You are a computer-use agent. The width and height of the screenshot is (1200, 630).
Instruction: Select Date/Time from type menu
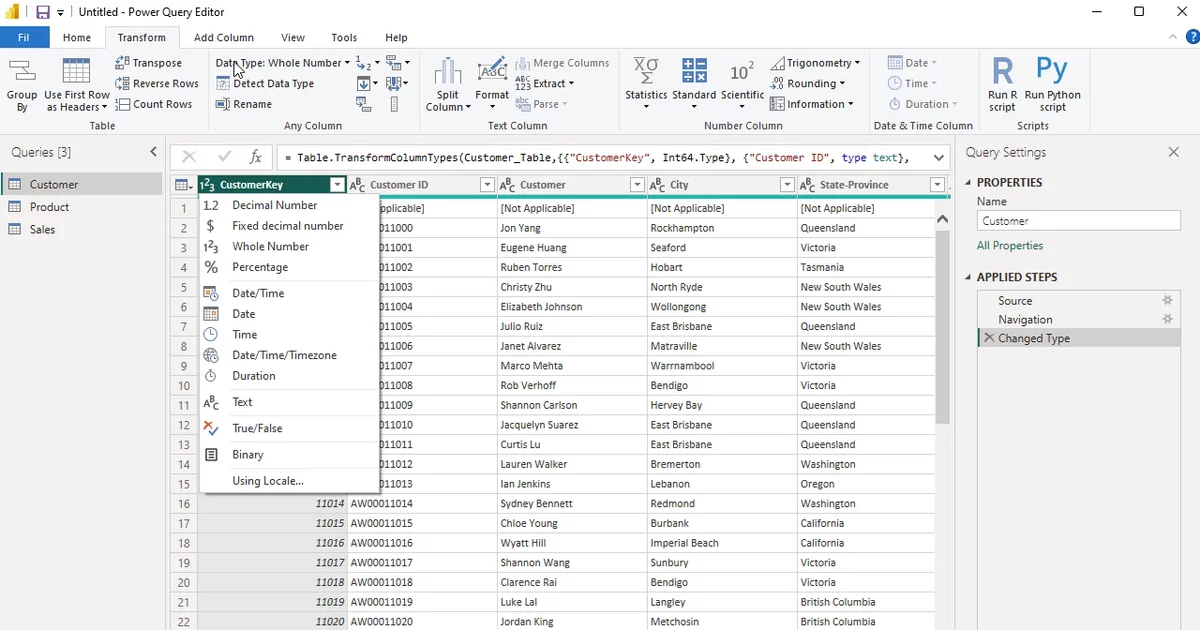[289, 293]
